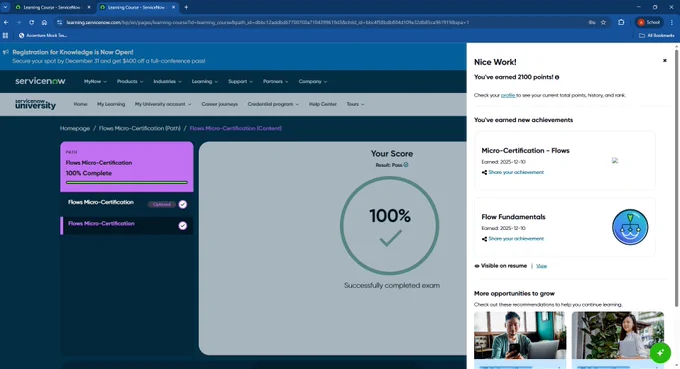
Task: Expand the Company menu
Action: 313,82
